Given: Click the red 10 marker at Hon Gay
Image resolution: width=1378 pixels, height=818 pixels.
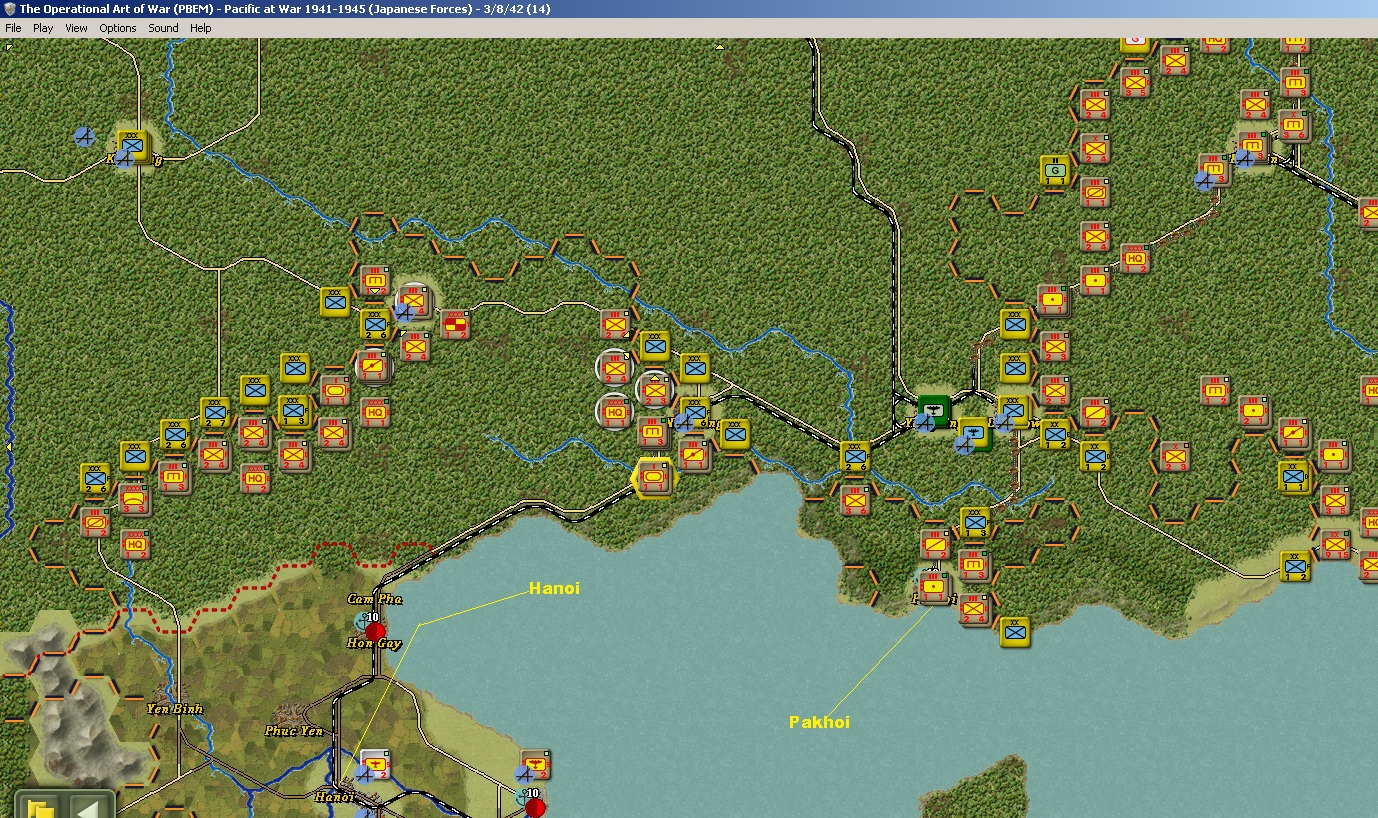Looking at the screenshot, I should [375, 632].
